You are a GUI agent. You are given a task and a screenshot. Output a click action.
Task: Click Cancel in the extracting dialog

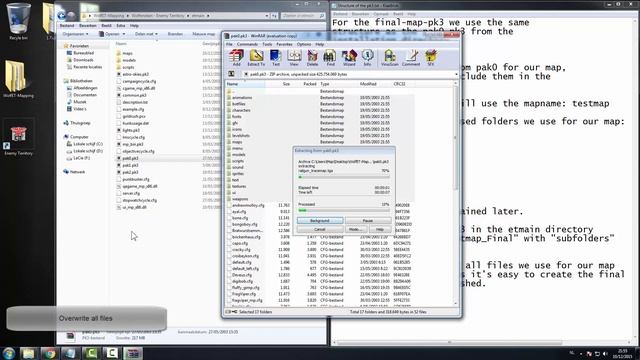tap(320, 229)
